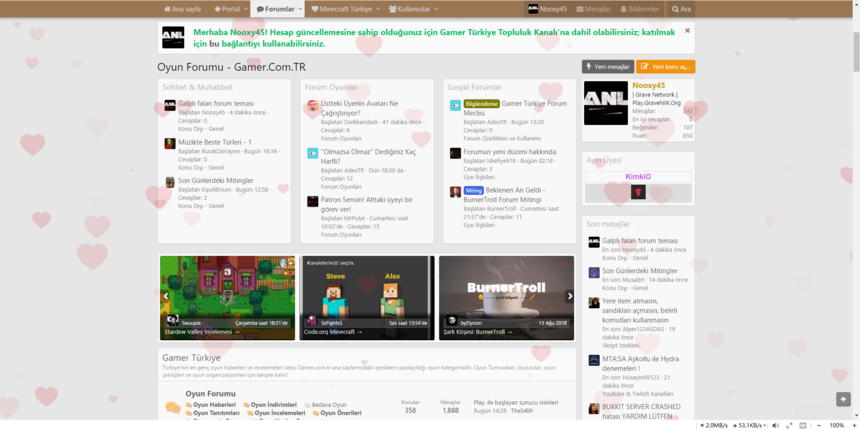Click avatar beside Son Günlerdeki Mitingler in Sohbet
The width and height of the screenshot is (860, 431).
[170, 182]
